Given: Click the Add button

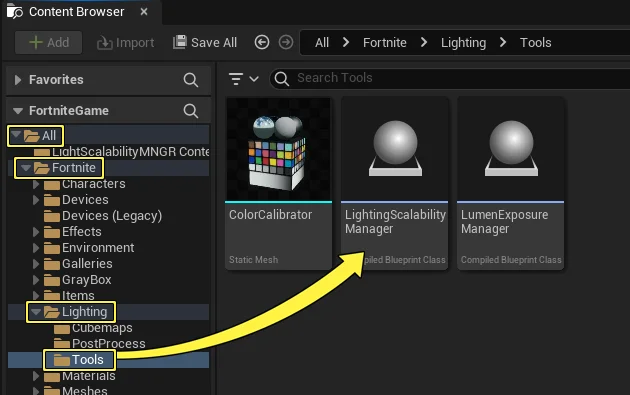Looking at the screenshot, I should click(x=49, y=43).
